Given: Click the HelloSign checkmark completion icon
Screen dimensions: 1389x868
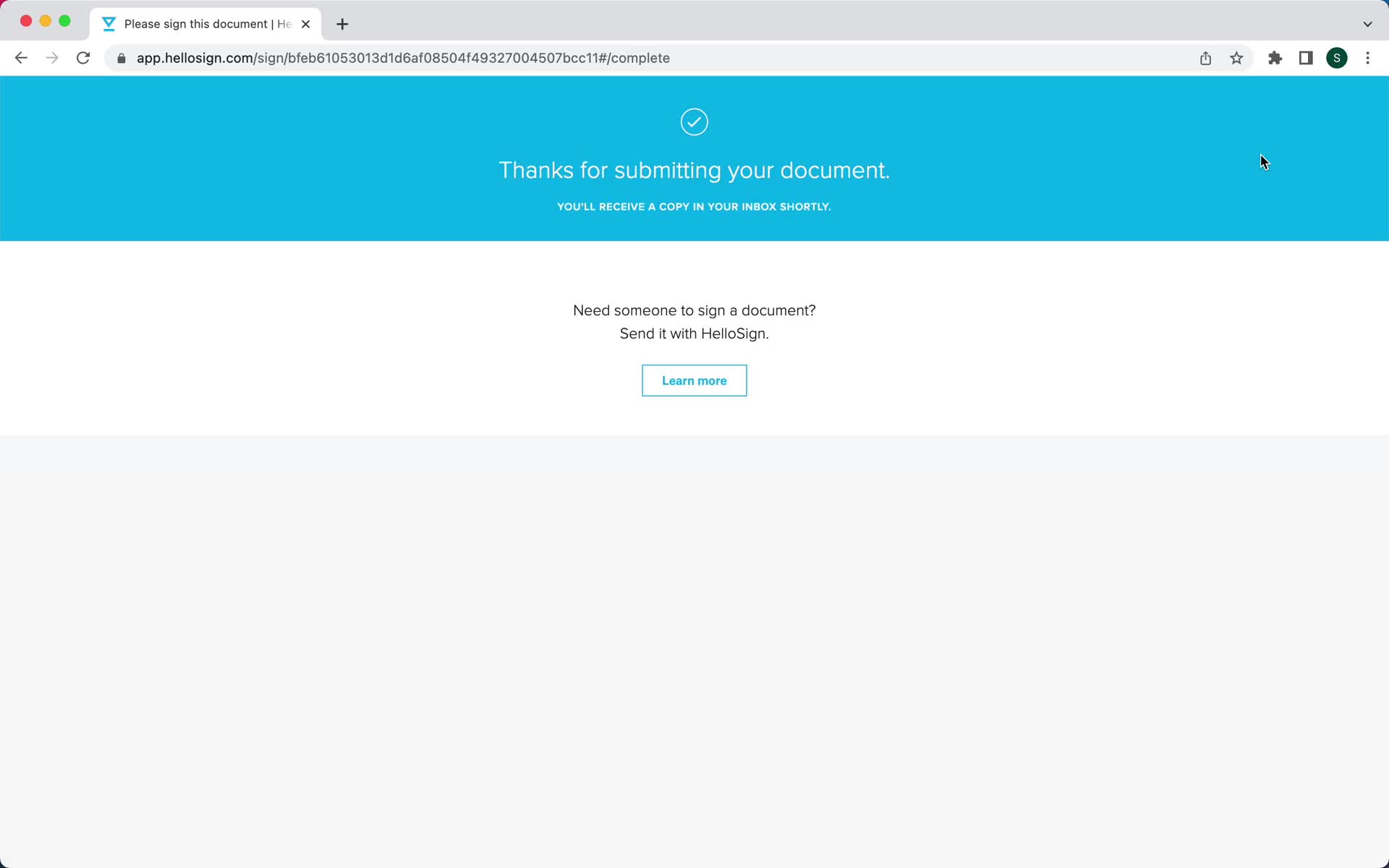Looking at the screenshot, I should (x=694, y=121).
